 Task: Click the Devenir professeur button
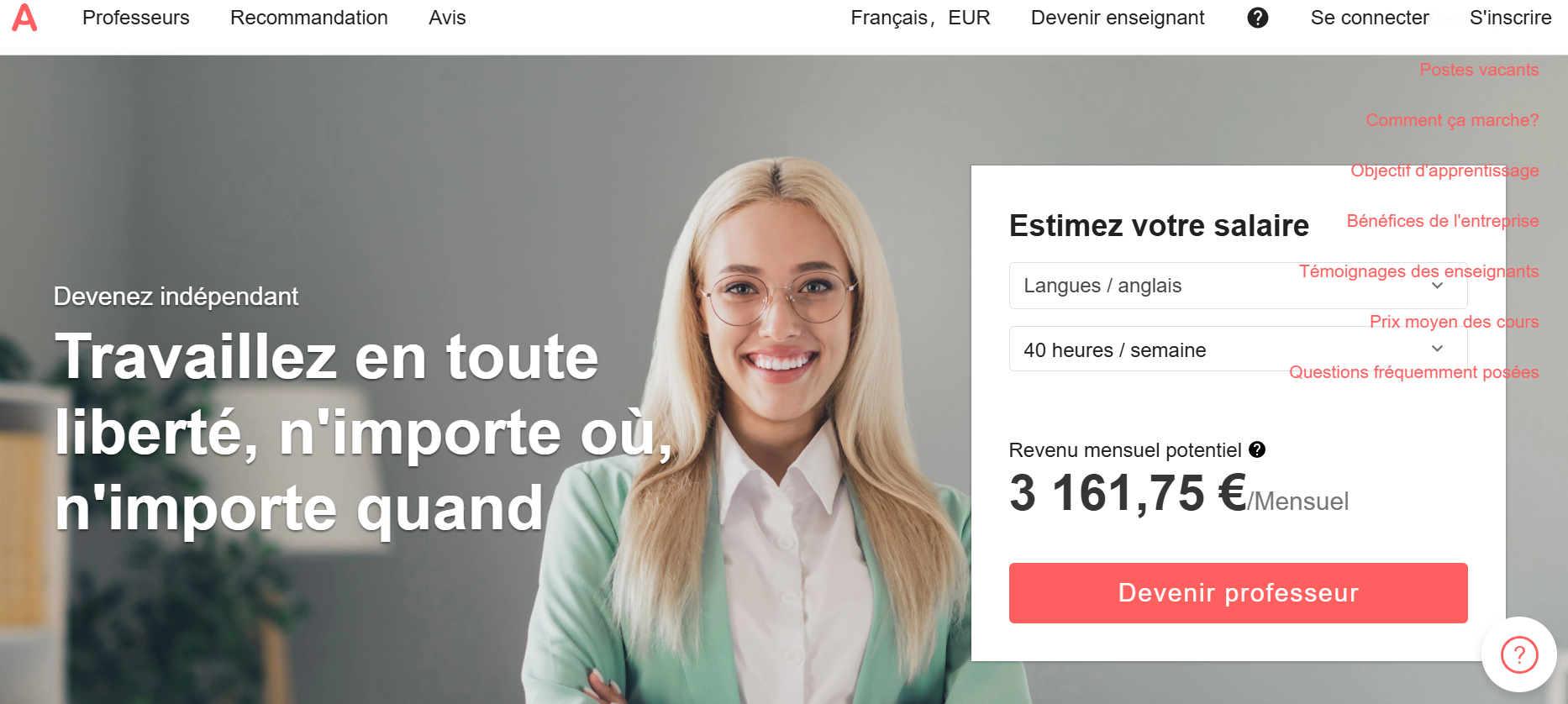pyautogui.click(x=1238, y=593)
